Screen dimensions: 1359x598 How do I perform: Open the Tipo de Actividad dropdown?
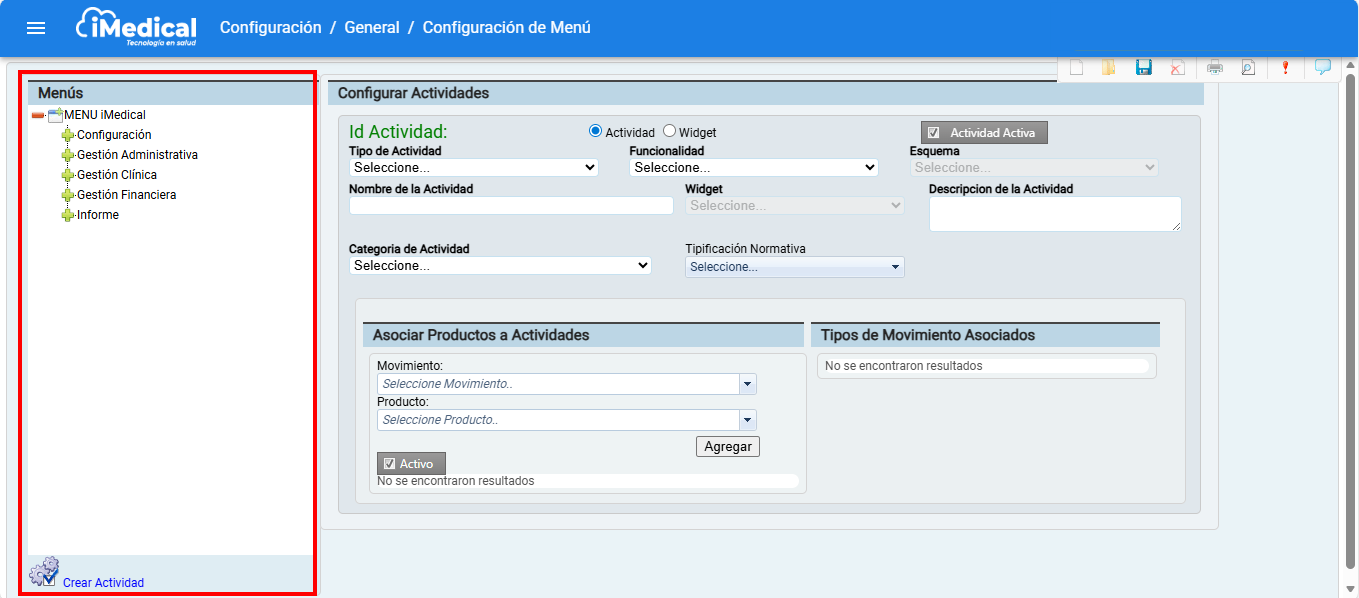[x=474, y=168]
